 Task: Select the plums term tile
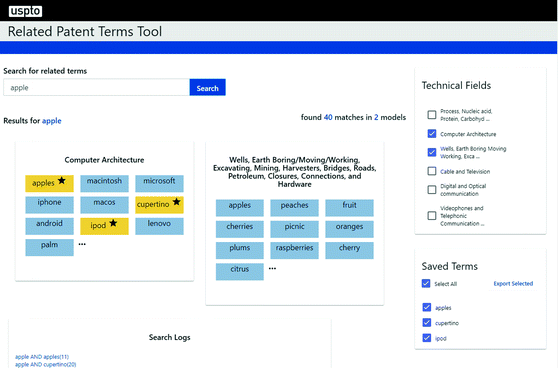240,251
